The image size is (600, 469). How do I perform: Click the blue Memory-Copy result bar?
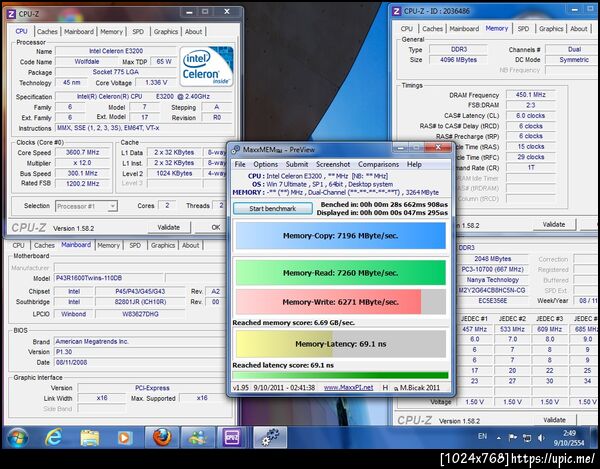coord(341,236)
